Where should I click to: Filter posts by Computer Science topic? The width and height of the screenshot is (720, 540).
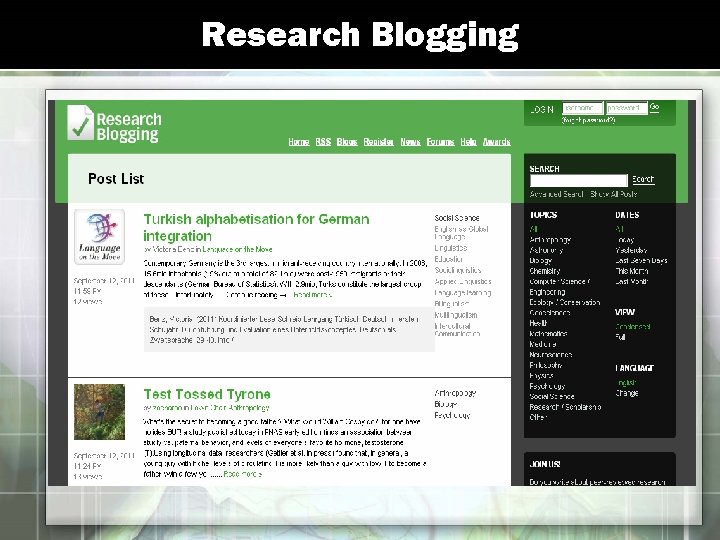559,281
